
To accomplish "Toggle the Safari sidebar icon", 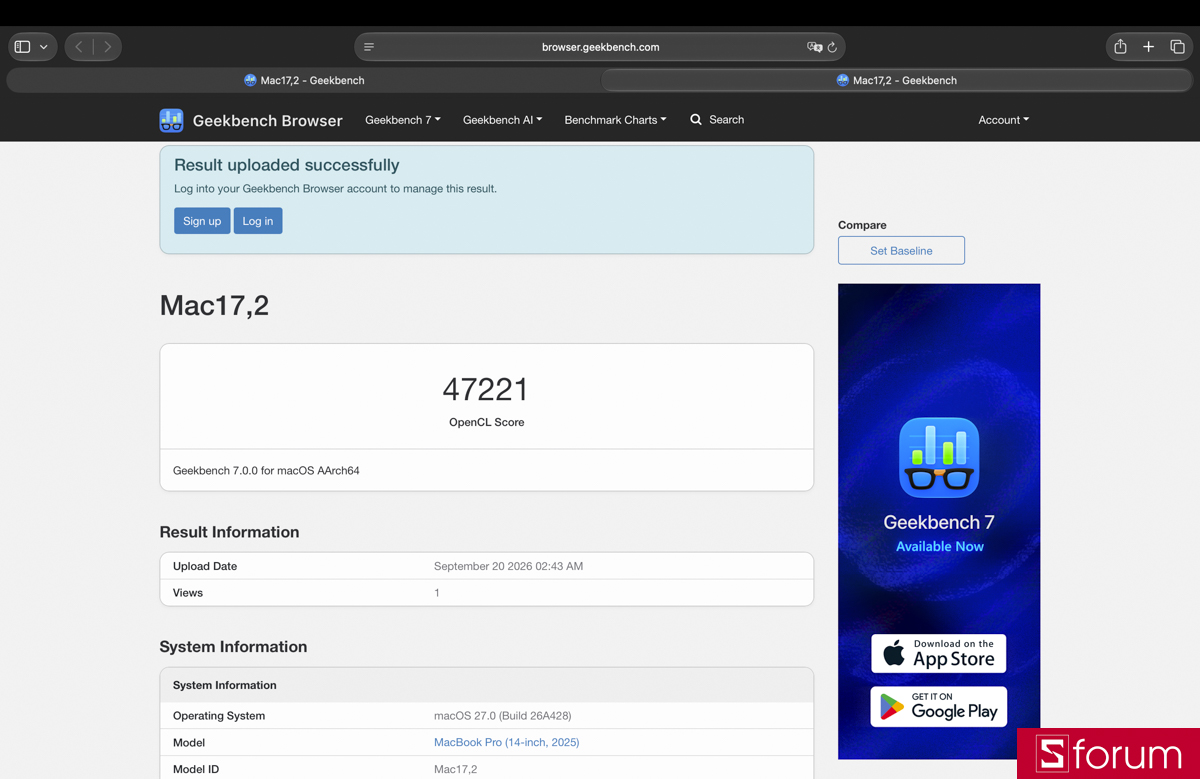I will [23, 47].
